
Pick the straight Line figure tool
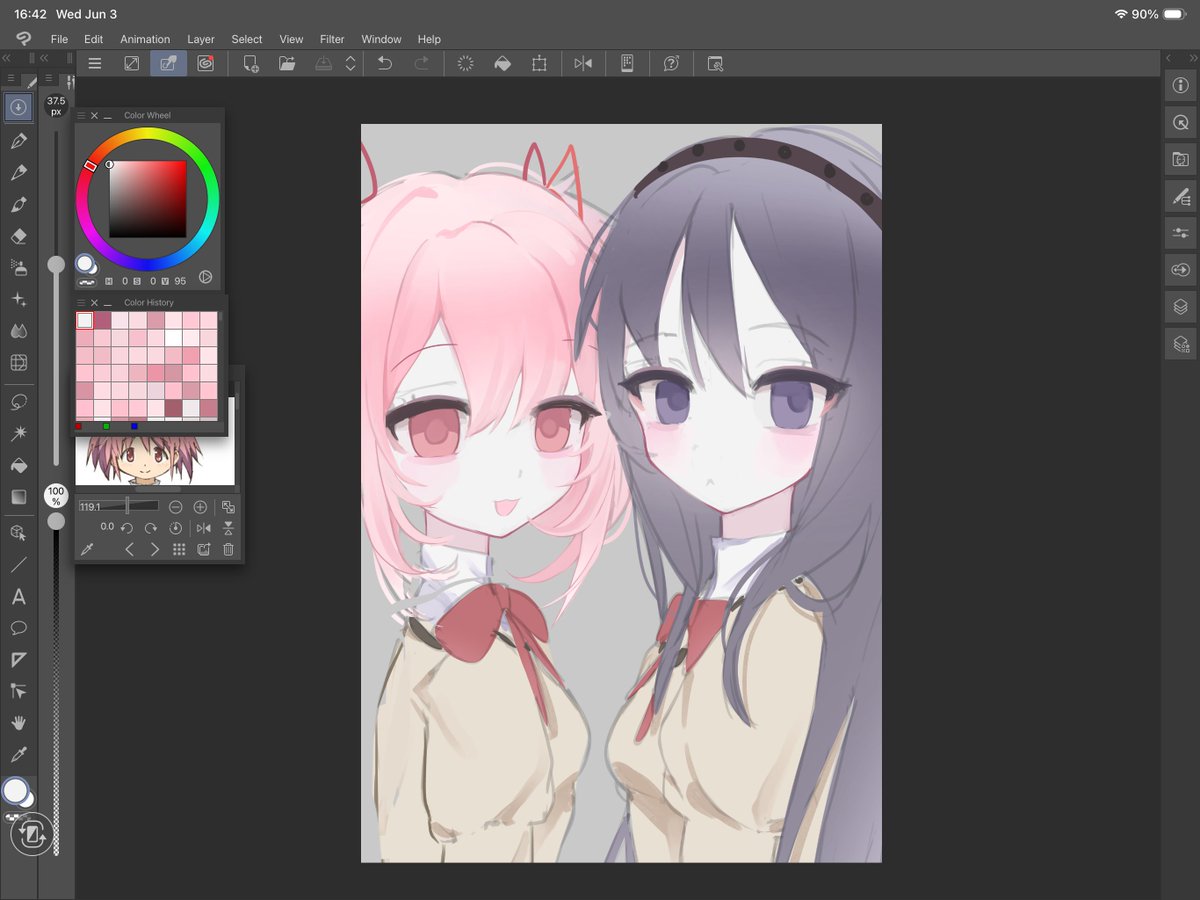click(18, 565)
